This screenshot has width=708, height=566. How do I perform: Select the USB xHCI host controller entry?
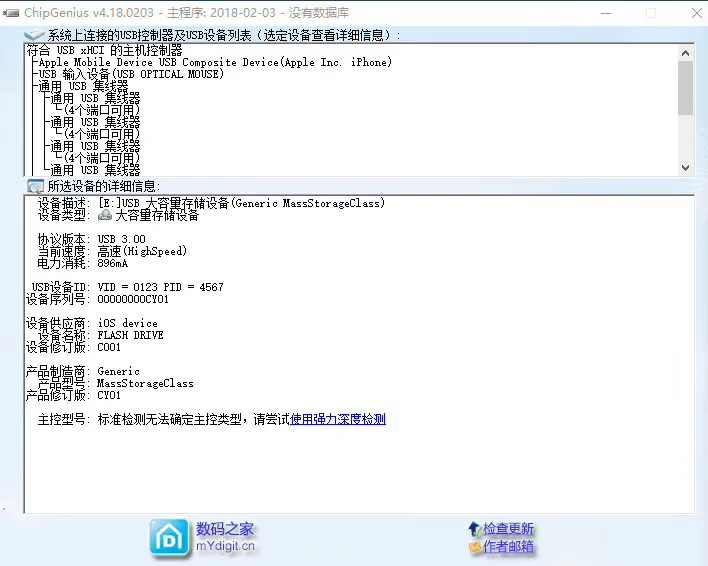coord(105,50)
